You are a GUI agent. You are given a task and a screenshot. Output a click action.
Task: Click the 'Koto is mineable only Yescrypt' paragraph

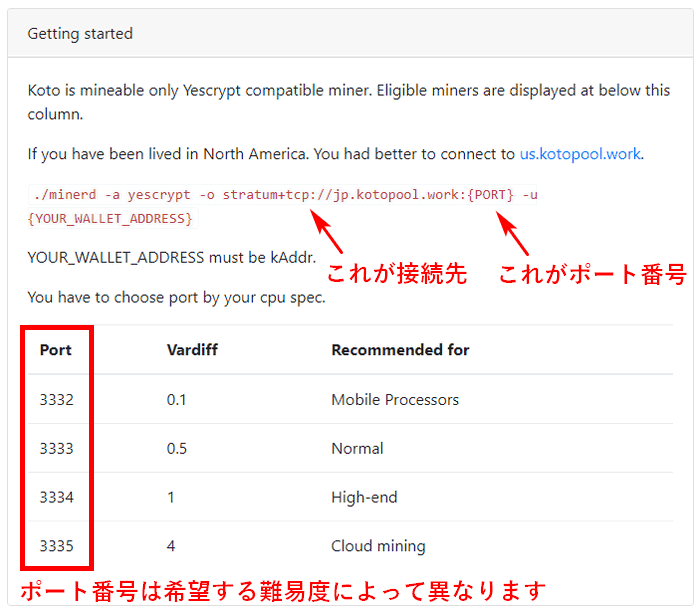349,102
